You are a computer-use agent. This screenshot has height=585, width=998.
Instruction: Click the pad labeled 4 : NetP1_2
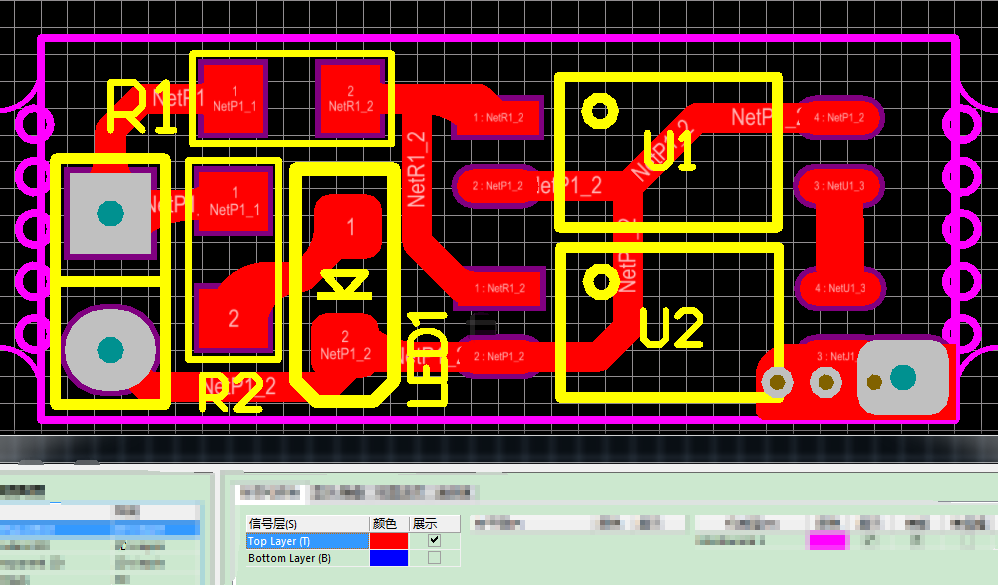tap(838, 118)
